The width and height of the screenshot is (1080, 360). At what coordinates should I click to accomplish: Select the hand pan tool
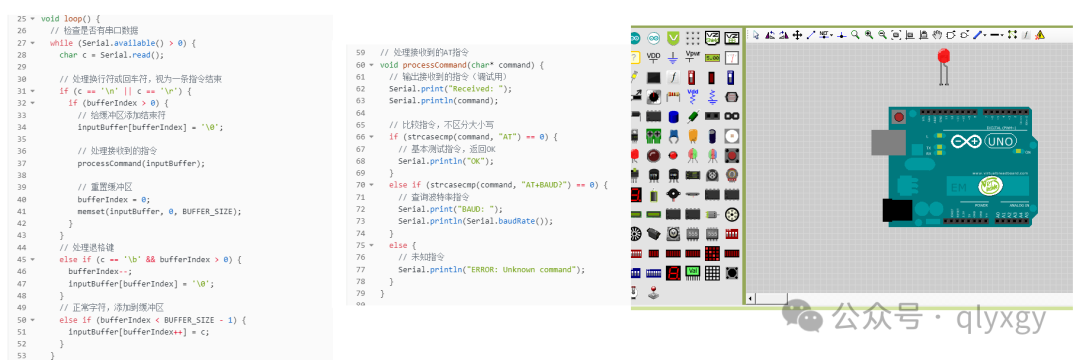click(937, 34)
